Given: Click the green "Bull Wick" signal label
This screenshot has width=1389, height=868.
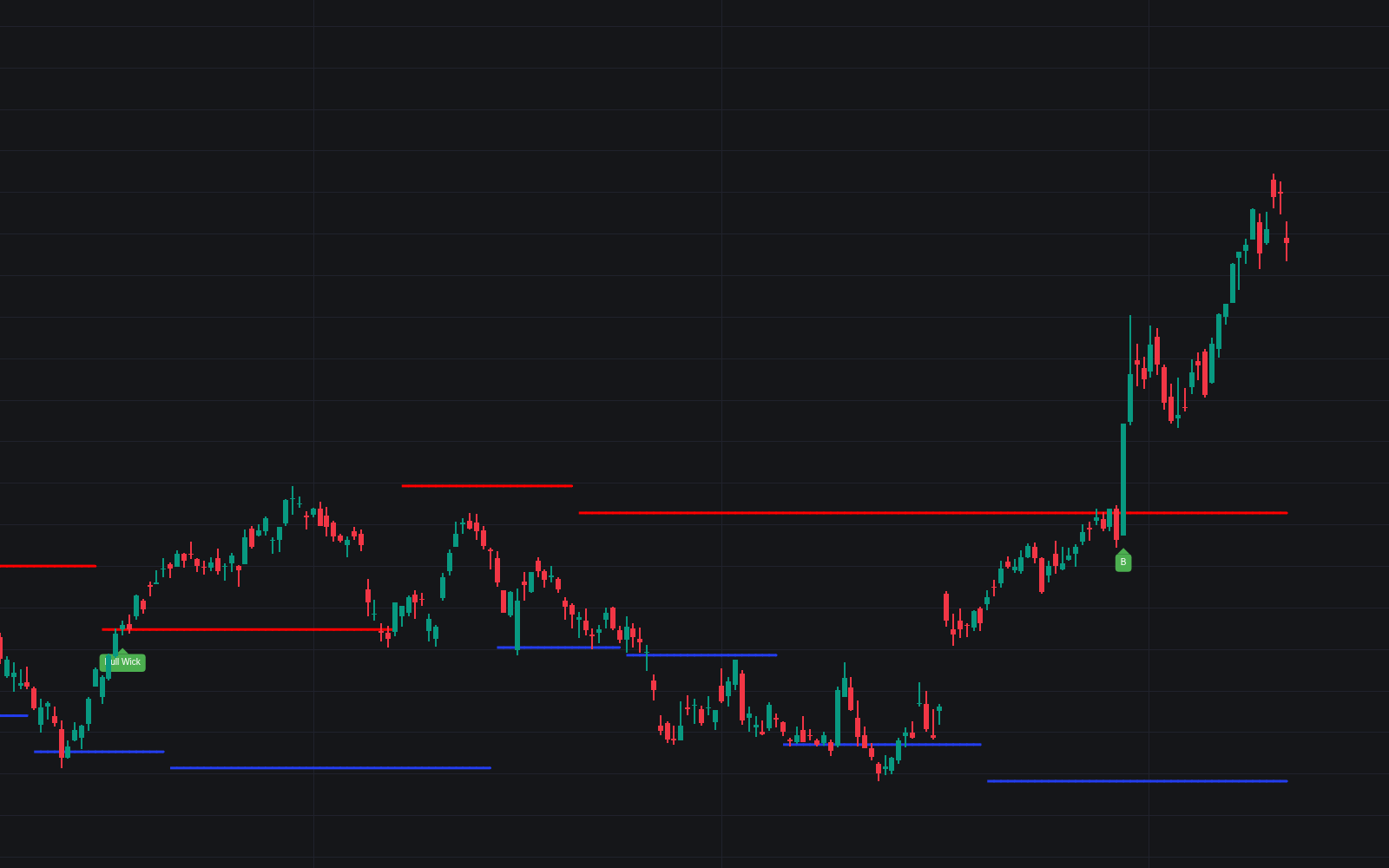Looking at the screenshot, I should click(122, 661).
